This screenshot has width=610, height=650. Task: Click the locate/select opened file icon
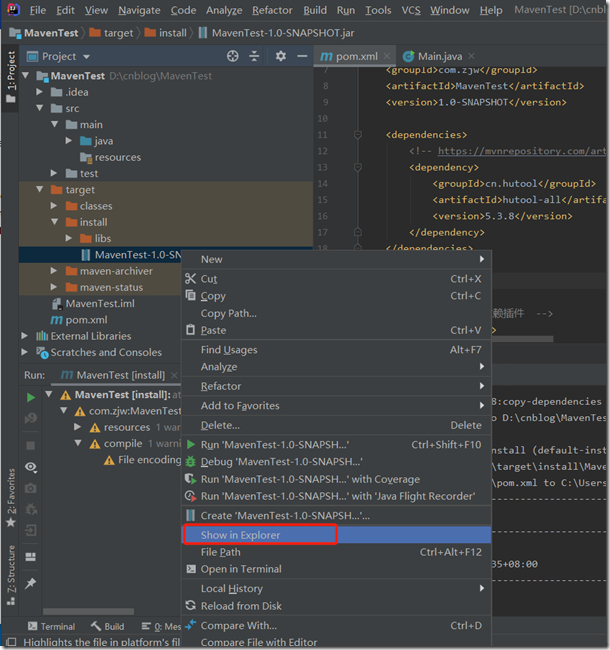point(232,56)
